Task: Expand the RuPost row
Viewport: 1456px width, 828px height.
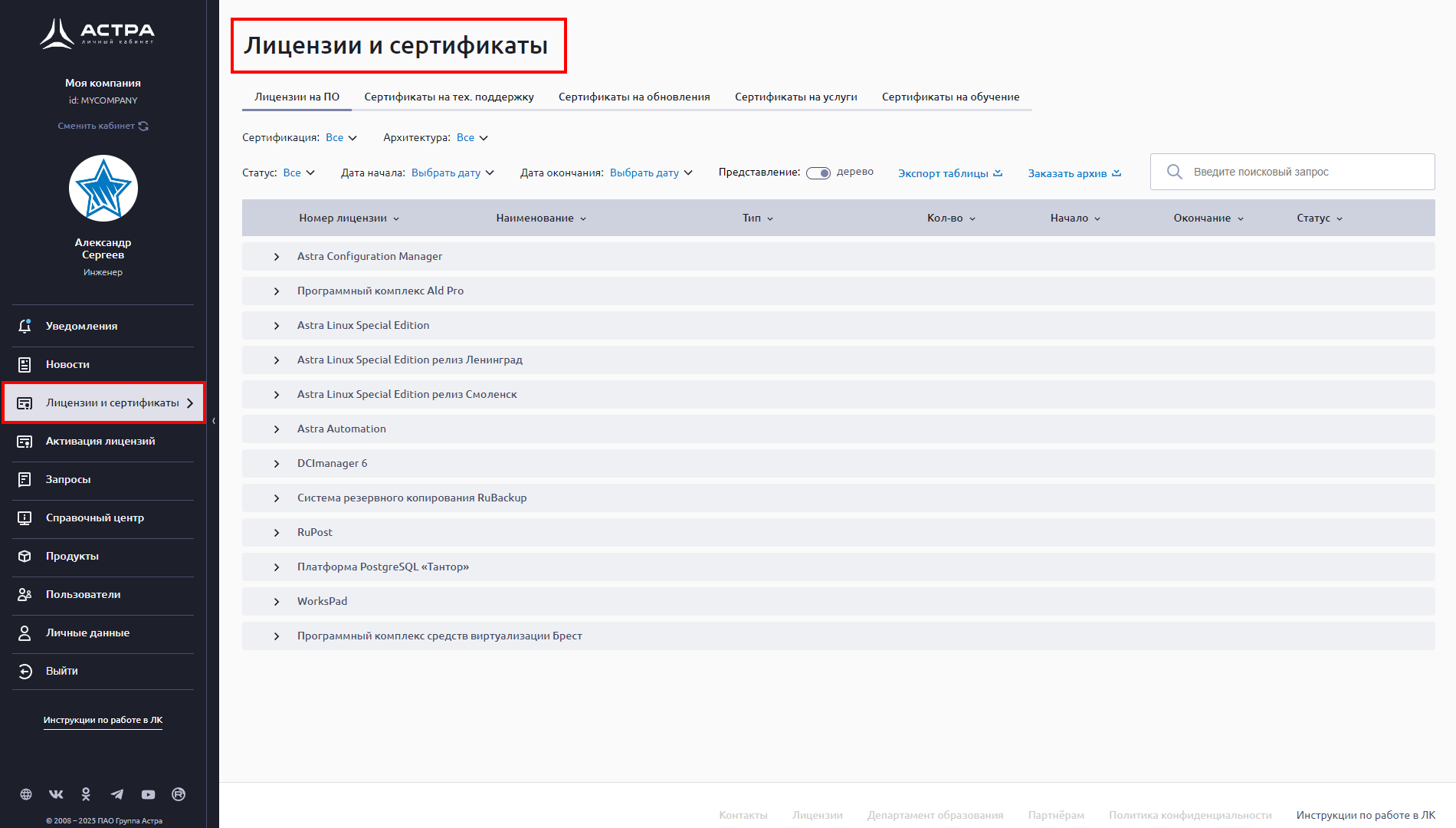Action: pos(277,533)
